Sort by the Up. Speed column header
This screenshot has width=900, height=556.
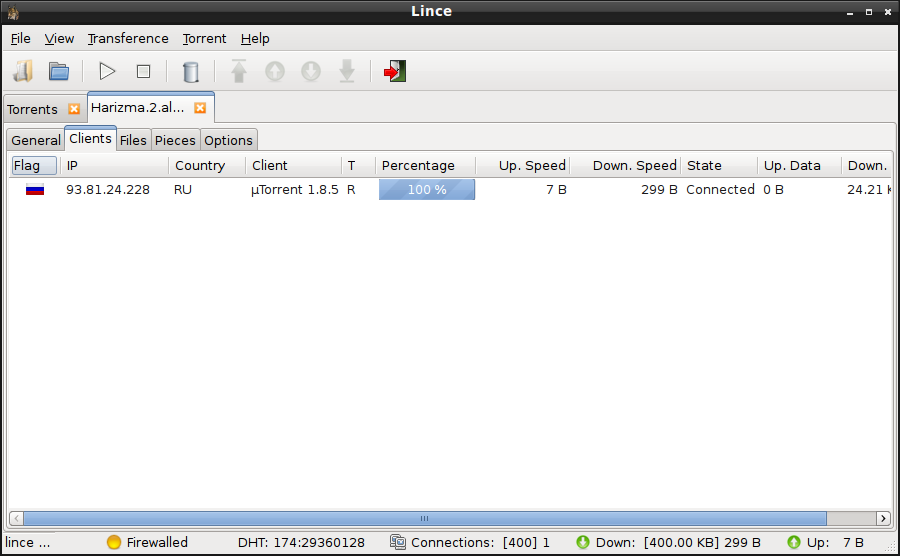tap(523, 166)
